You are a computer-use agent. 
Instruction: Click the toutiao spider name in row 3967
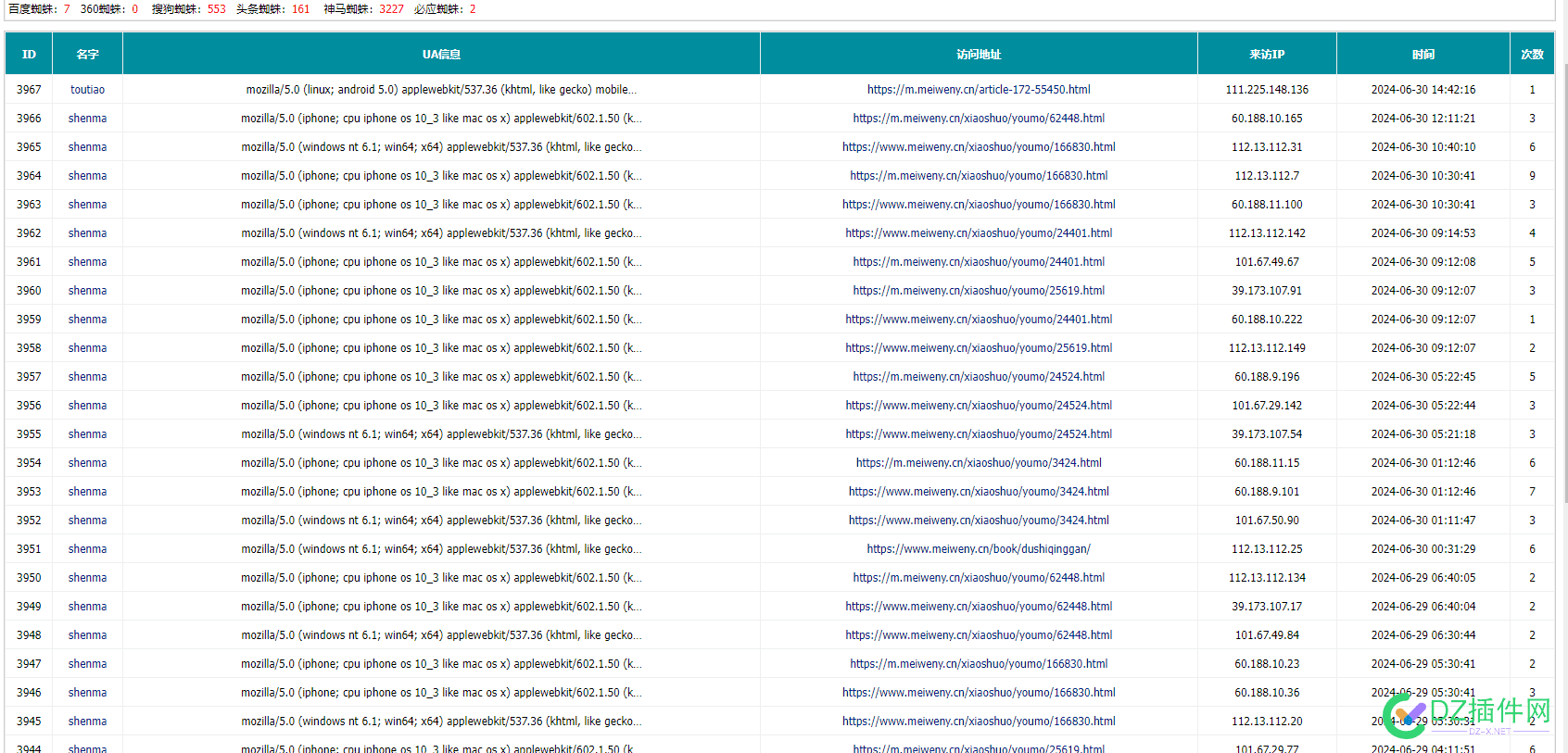coord(87,90)
